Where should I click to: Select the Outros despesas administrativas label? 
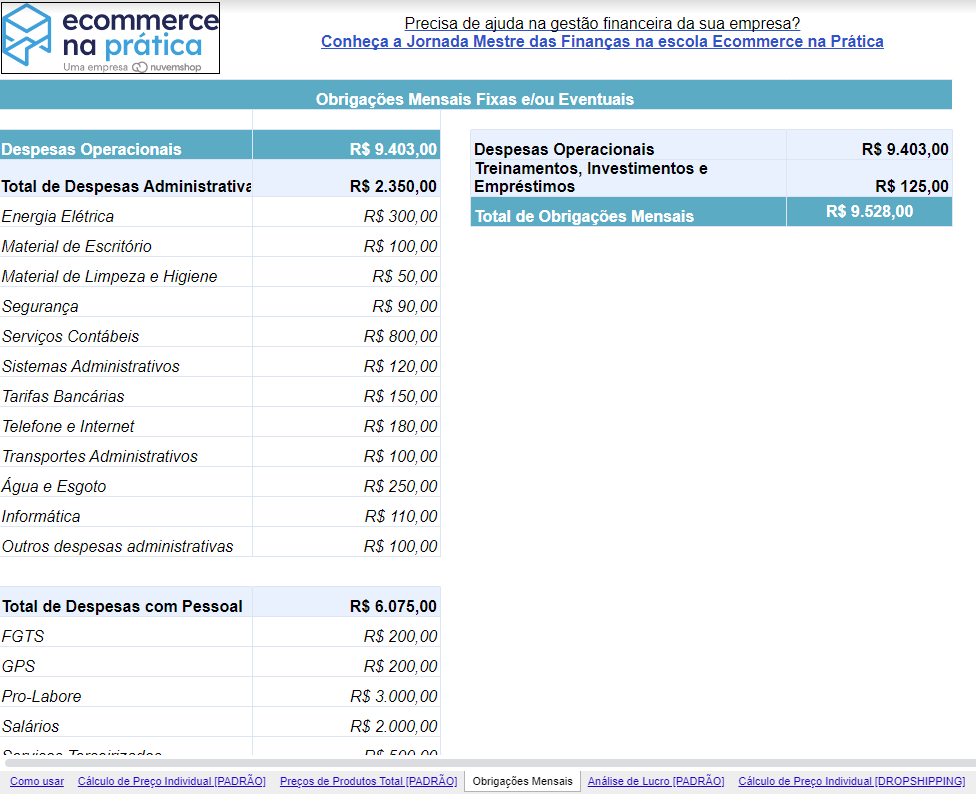[x=126, y=541]
